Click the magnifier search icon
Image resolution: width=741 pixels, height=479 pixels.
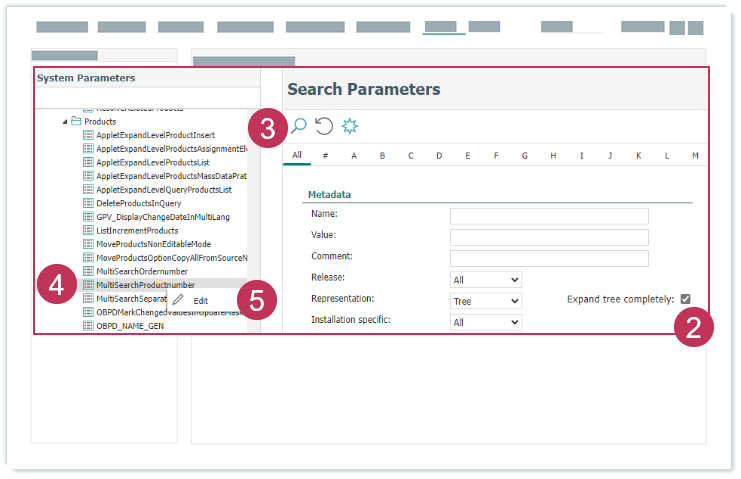click(298, 125)
